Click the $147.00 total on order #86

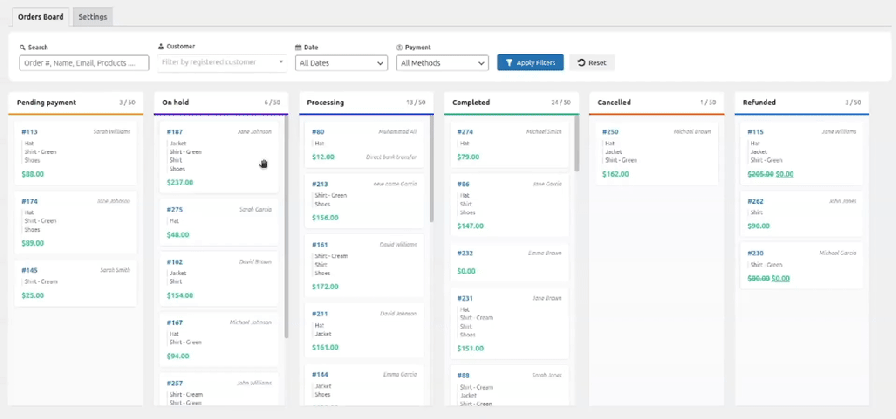click(x=470, y=226)
